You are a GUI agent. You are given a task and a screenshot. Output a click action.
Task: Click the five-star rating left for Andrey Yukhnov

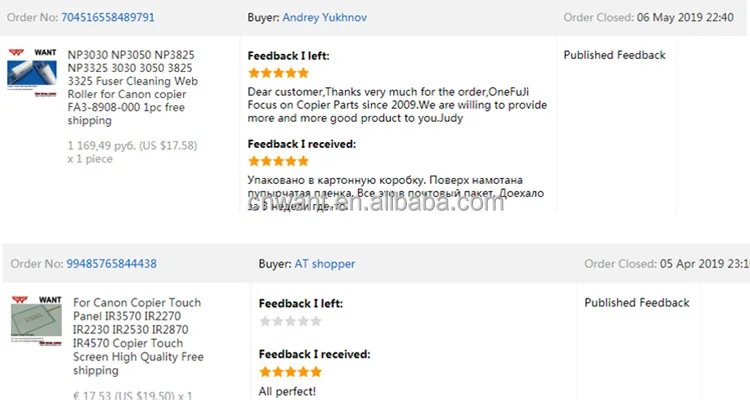coord(278,73)
